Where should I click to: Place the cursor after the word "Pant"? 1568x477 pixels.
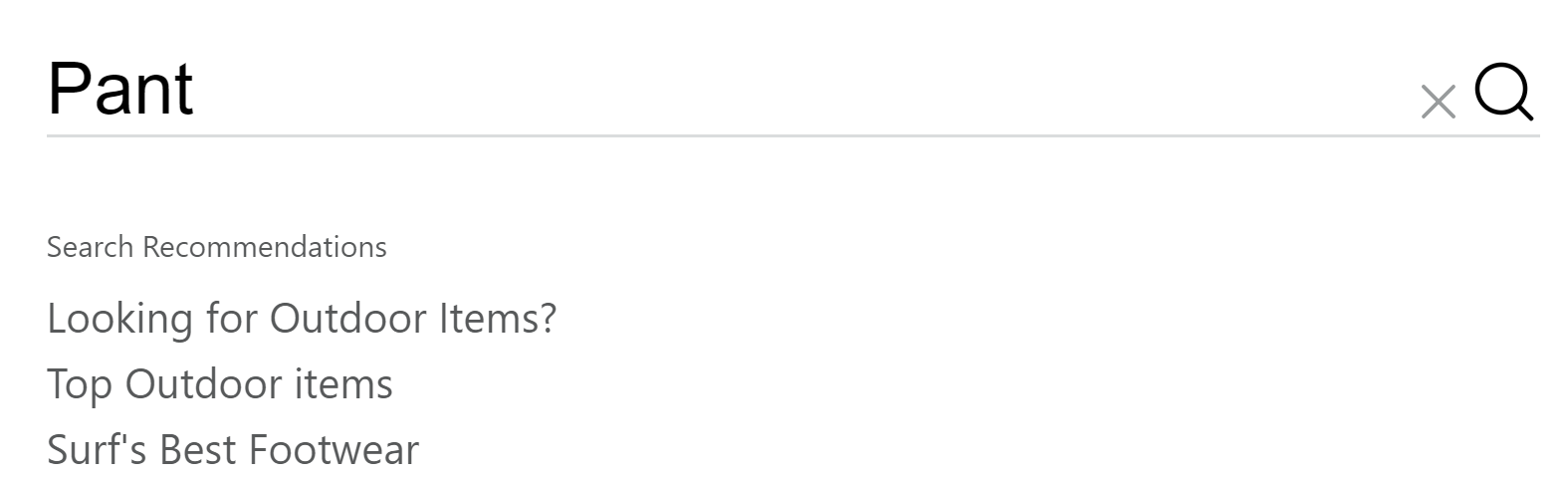click(197, 90)
